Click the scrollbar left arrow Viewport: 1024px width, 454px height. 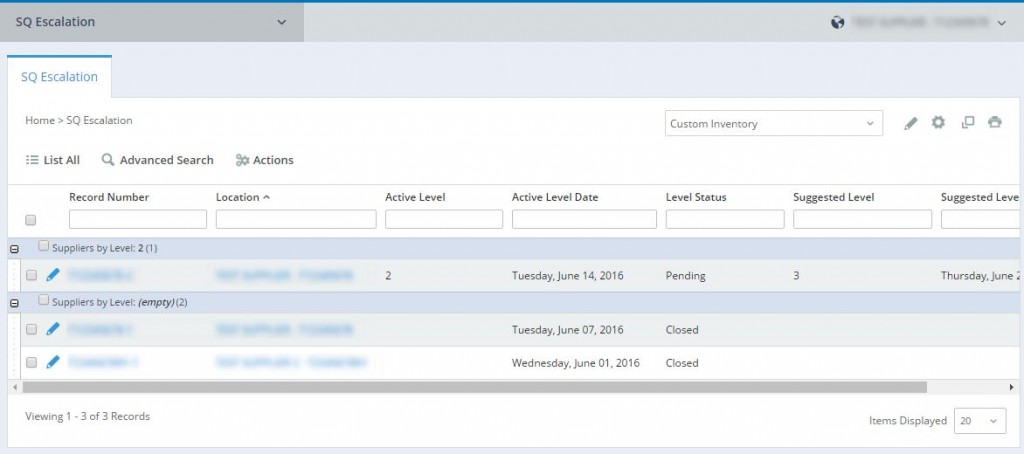pyautogui.click(x=14, y=387)
